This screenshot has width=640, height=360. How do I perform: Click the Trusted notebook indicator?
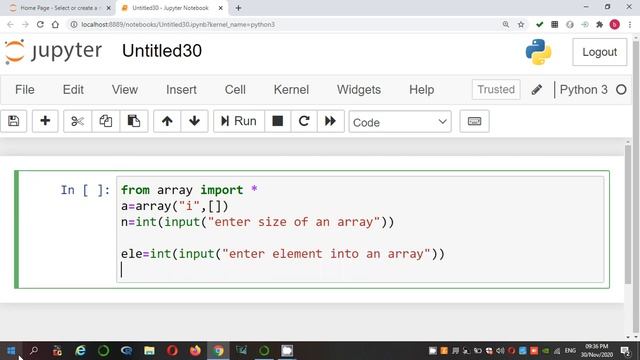496,89
